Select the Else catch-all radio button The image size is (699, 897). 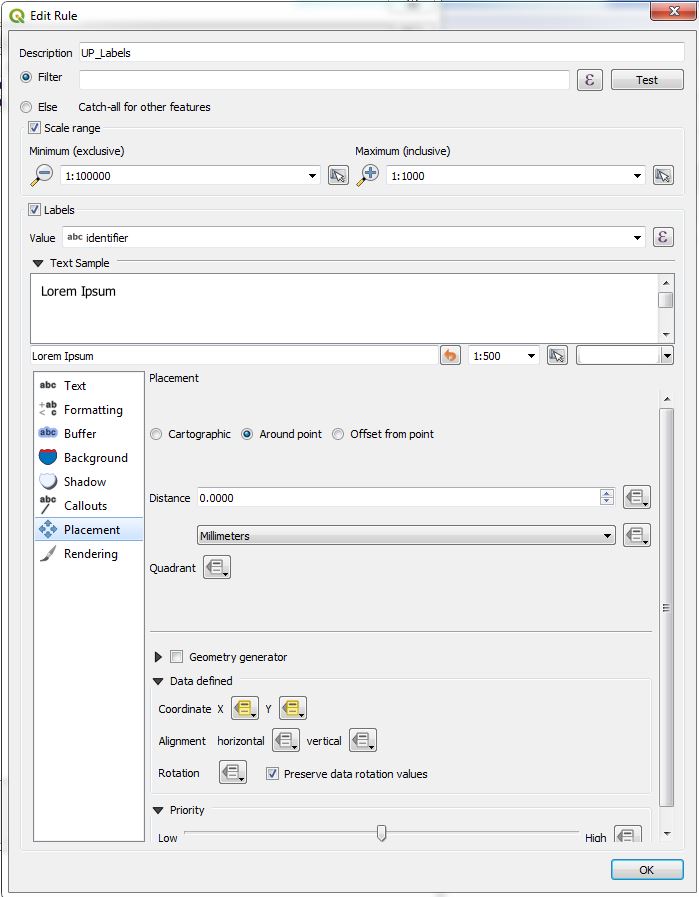tap(26, 107)
